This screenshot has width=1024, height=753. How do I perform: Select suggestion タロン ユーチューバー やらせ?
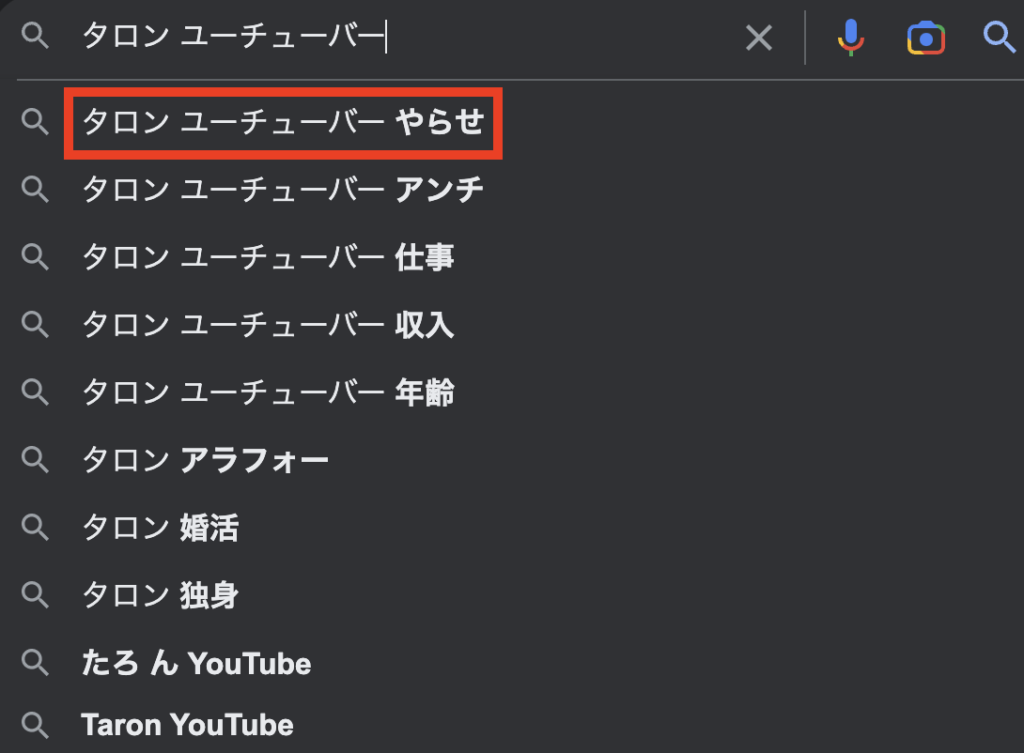(283, 122)
